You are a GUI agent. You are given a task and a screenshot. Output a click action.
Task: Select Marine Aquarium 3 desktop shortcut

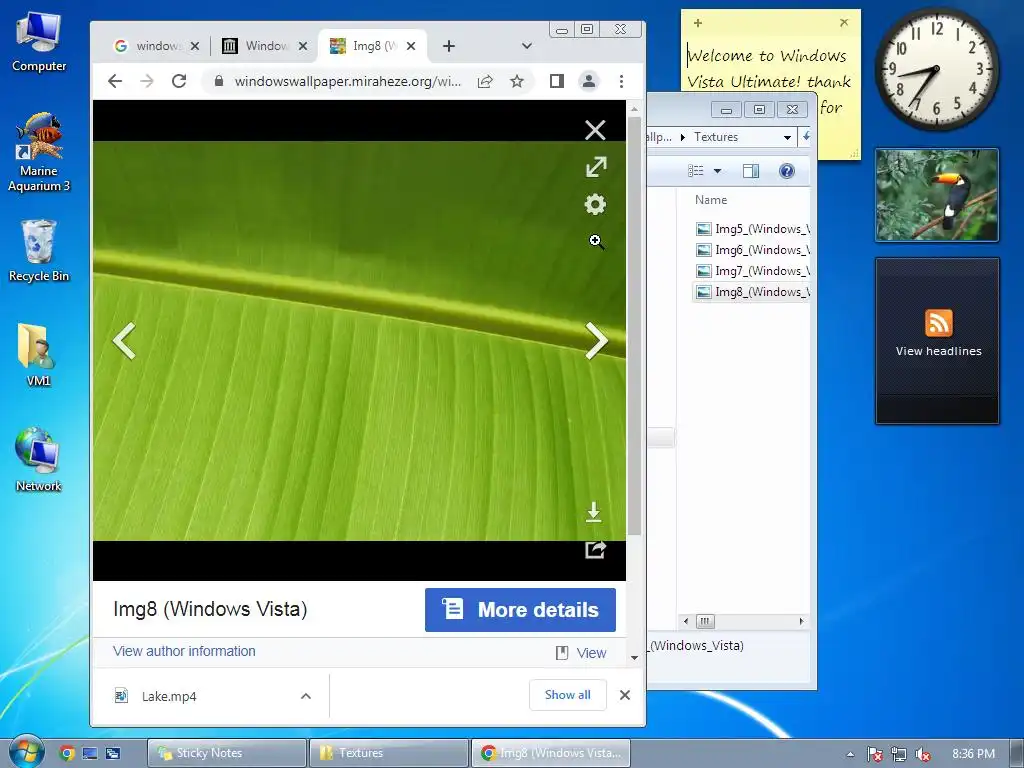pyautogui.click(x=39, y=153)
